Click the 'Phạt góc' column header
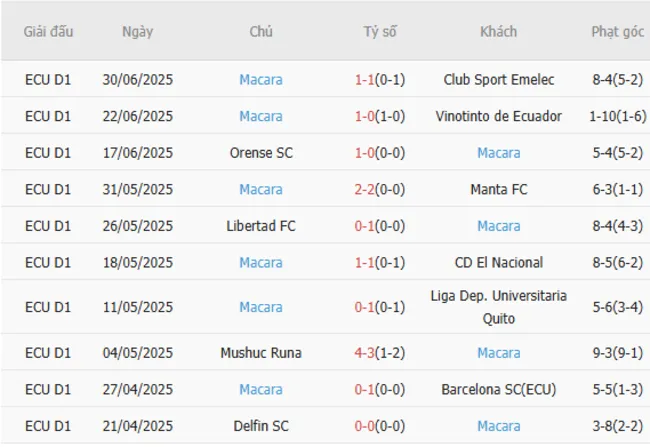Image resolution: width=650 pixels, height=447 pixels. (x=617, y=31)
